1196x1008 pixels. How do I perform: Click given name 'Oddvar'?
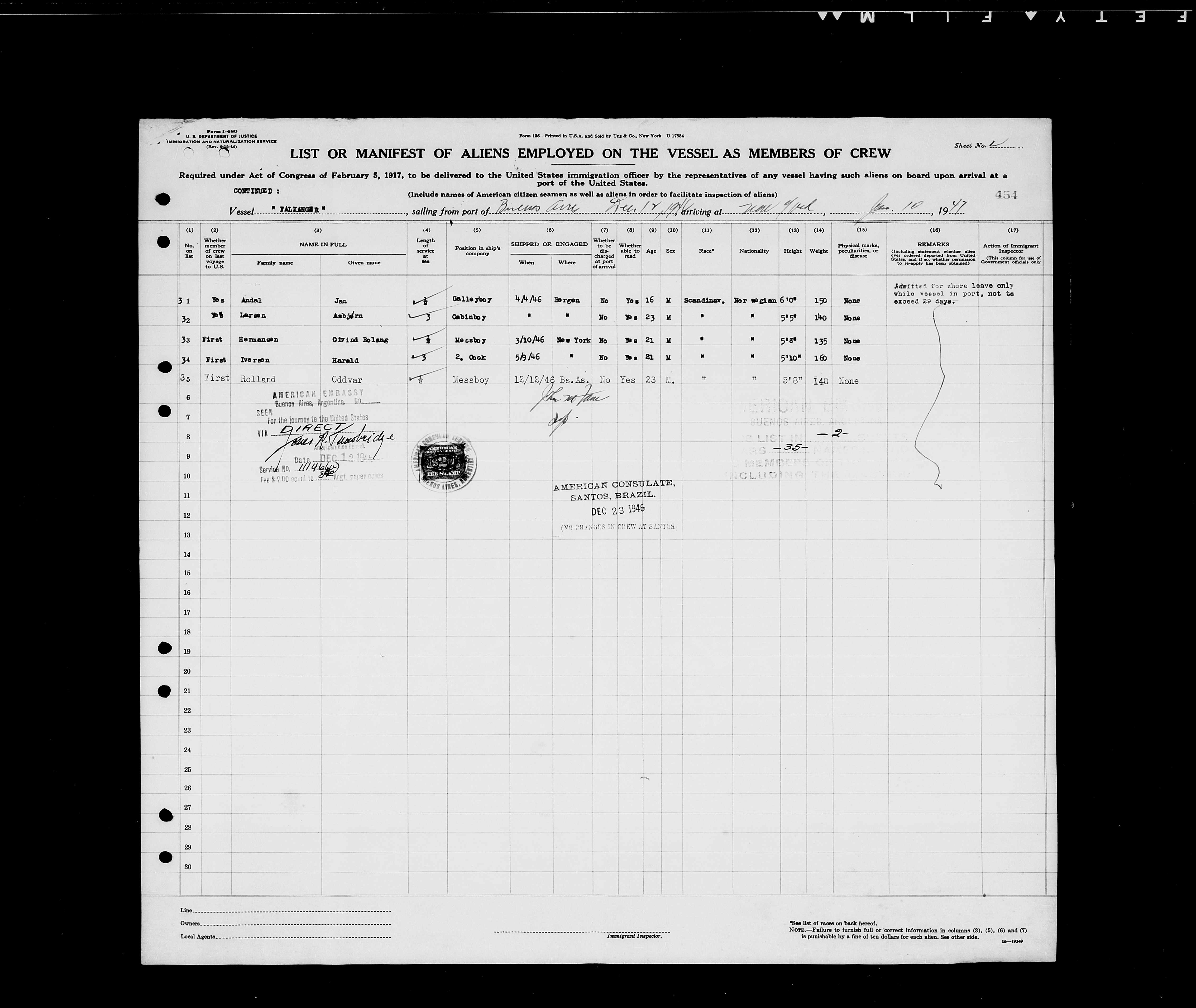tap(347, 380)
